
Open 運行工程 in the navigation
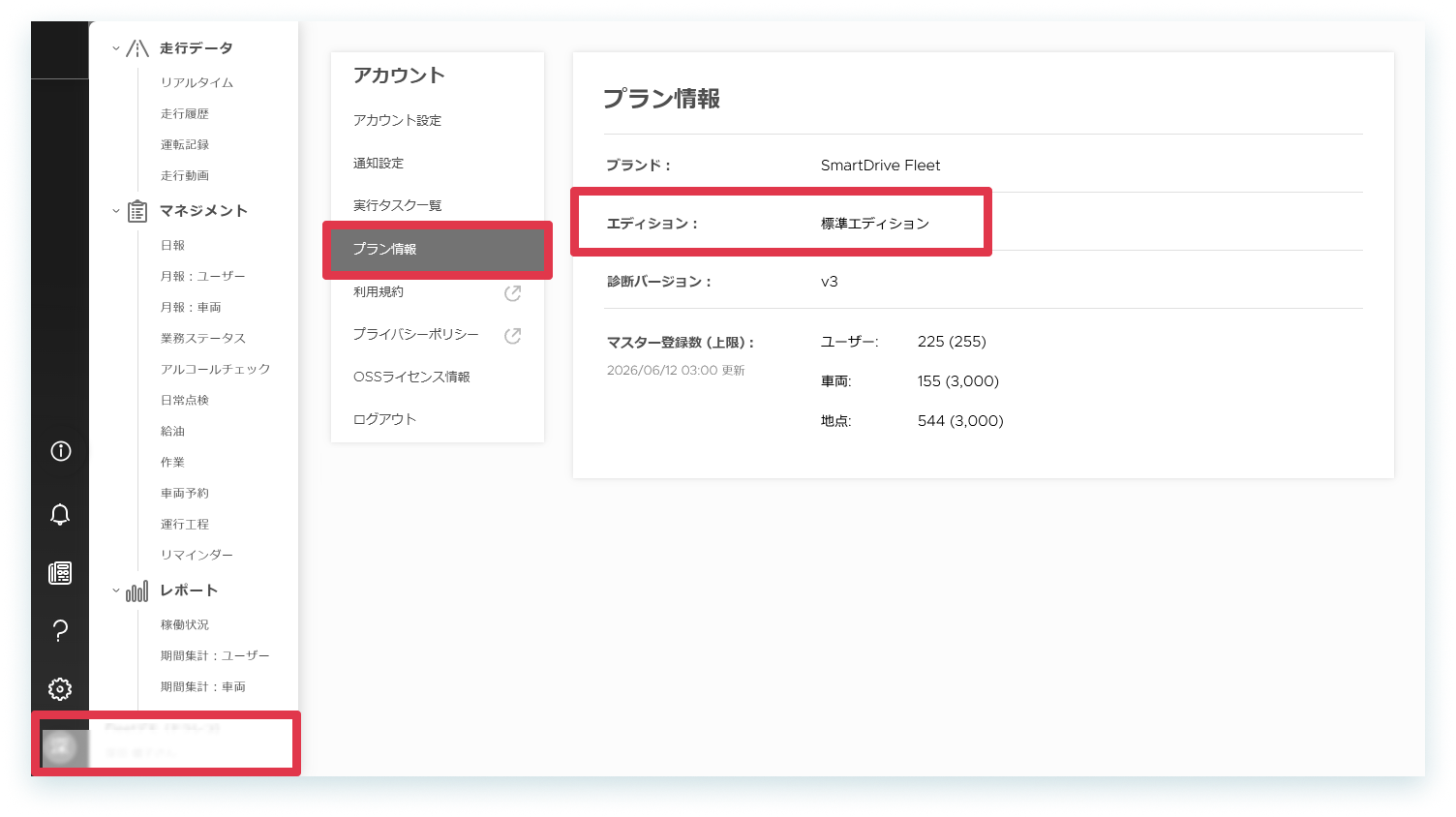point(185,525)
